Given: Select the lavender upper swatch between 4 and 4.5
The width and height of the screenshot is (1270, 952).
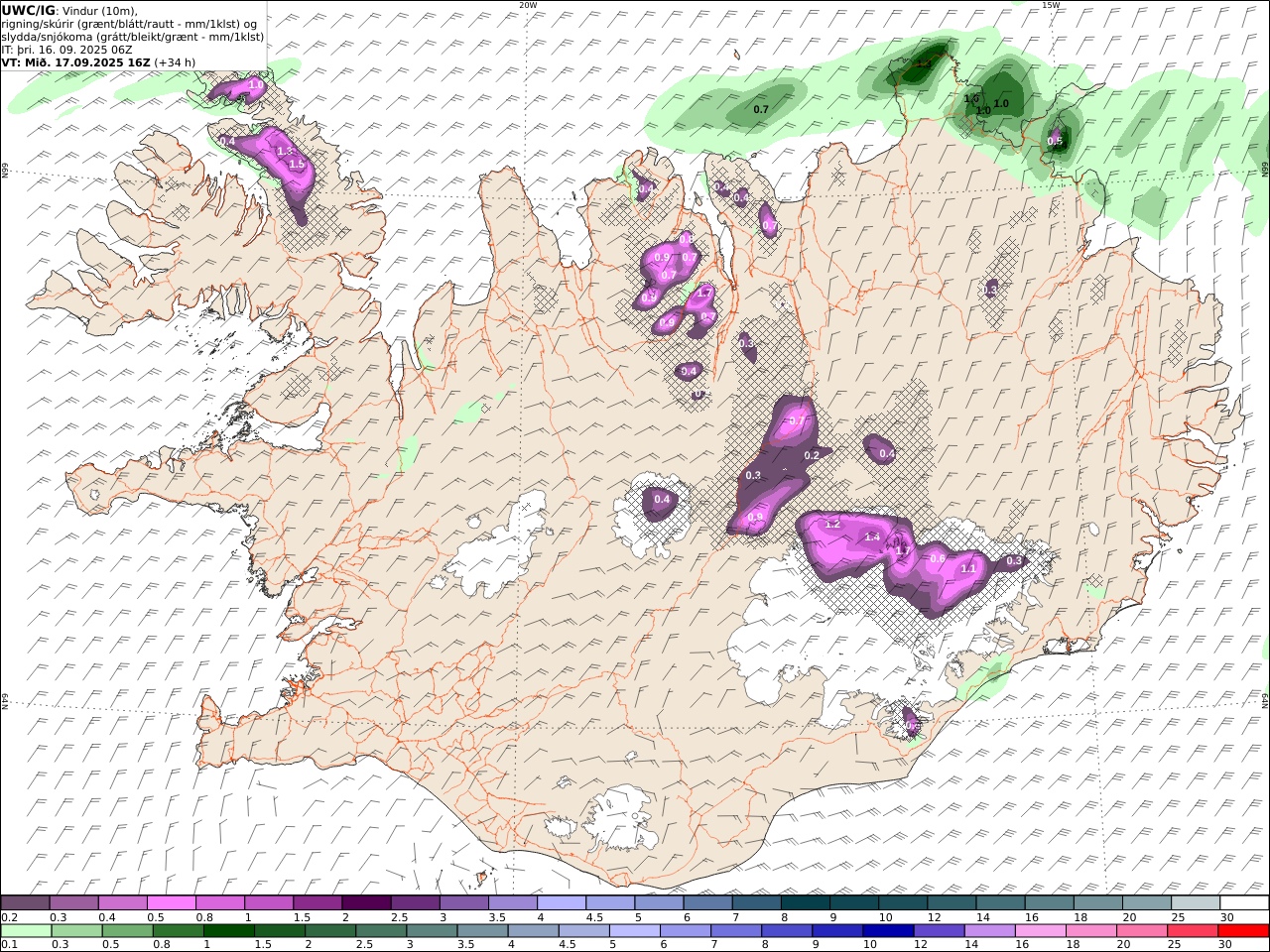Looking at the screenshot, I should (561, 903).
